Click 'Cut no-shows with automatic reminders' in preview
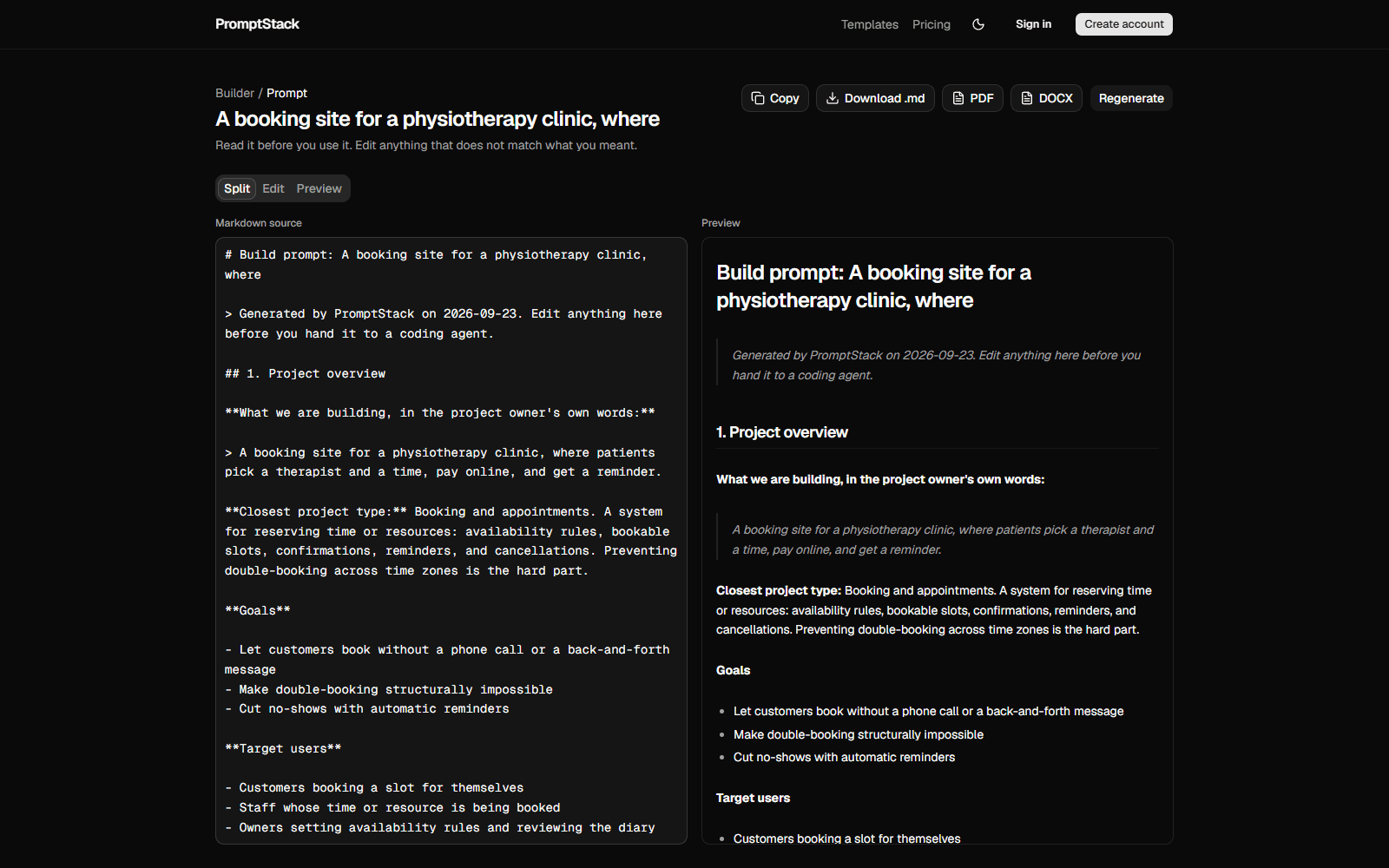1389x868 pixels. point(844,757)
